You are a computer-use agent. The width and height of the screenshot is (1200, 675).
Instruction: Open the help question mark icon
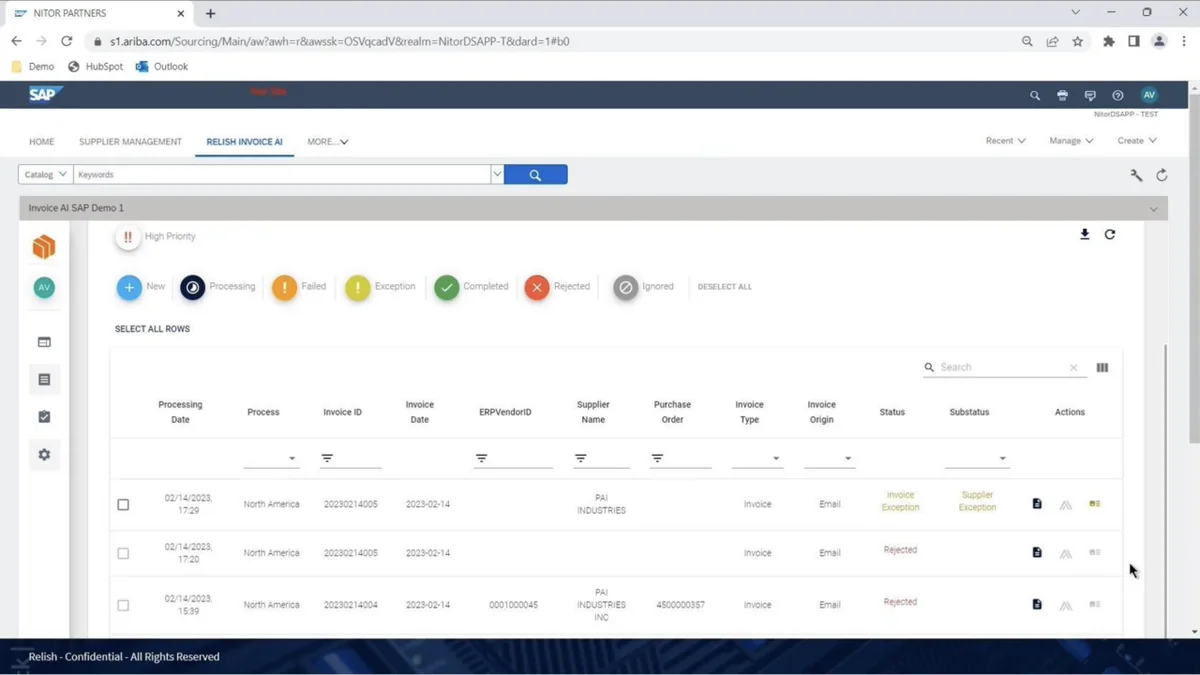1118,95
